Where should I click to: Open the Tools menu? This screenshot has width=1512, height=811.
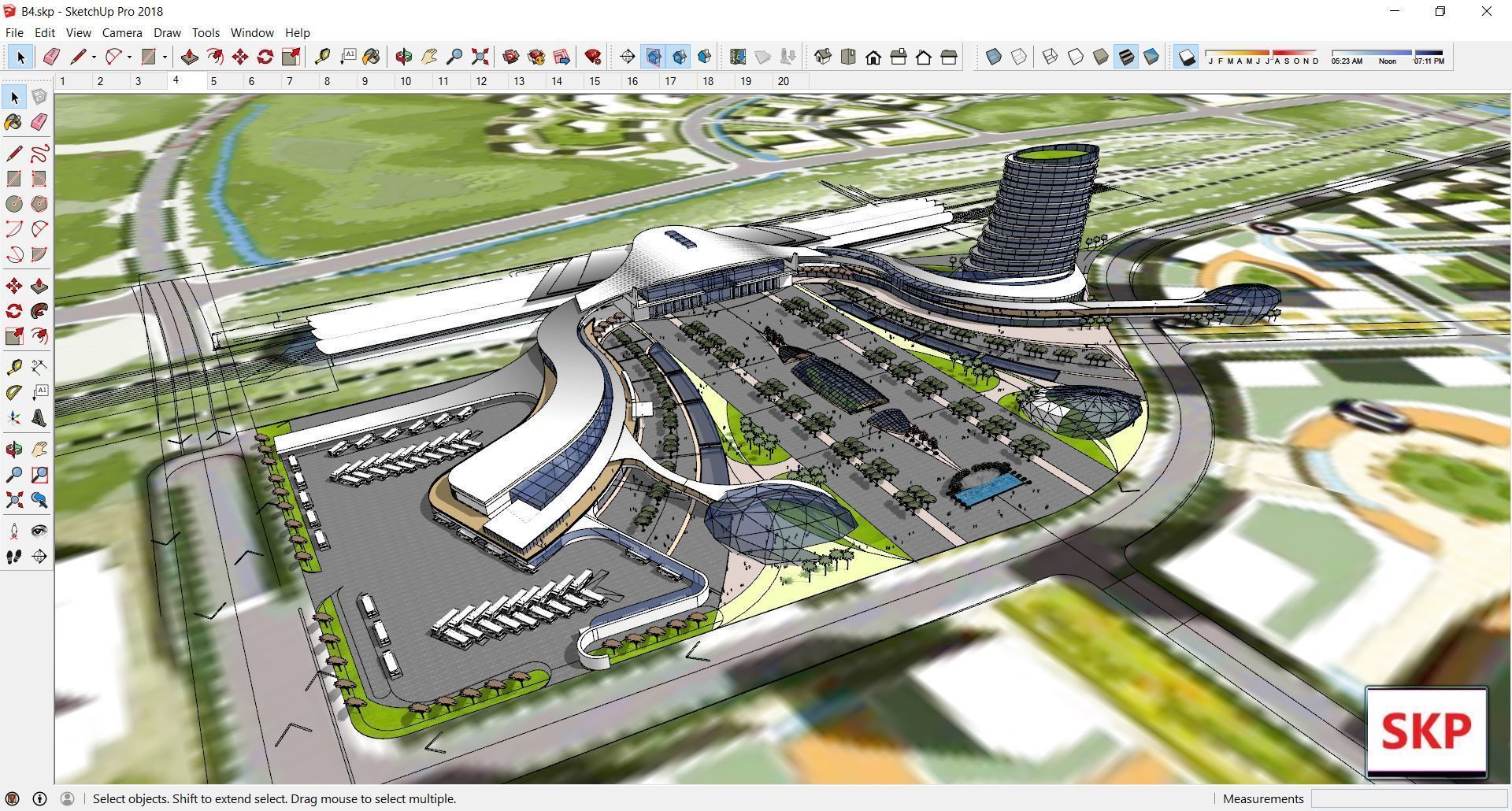(x=206, y=32)
